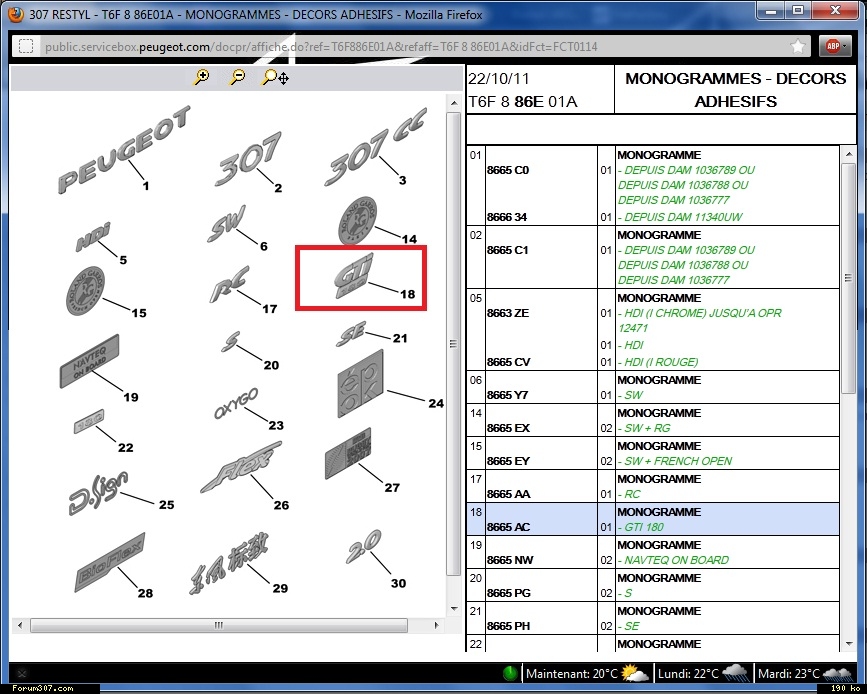This screenshot has width=867, height=694.
Task: Click the diagram's horizontal scrollbar left arrow
Action: pos(18,626)
